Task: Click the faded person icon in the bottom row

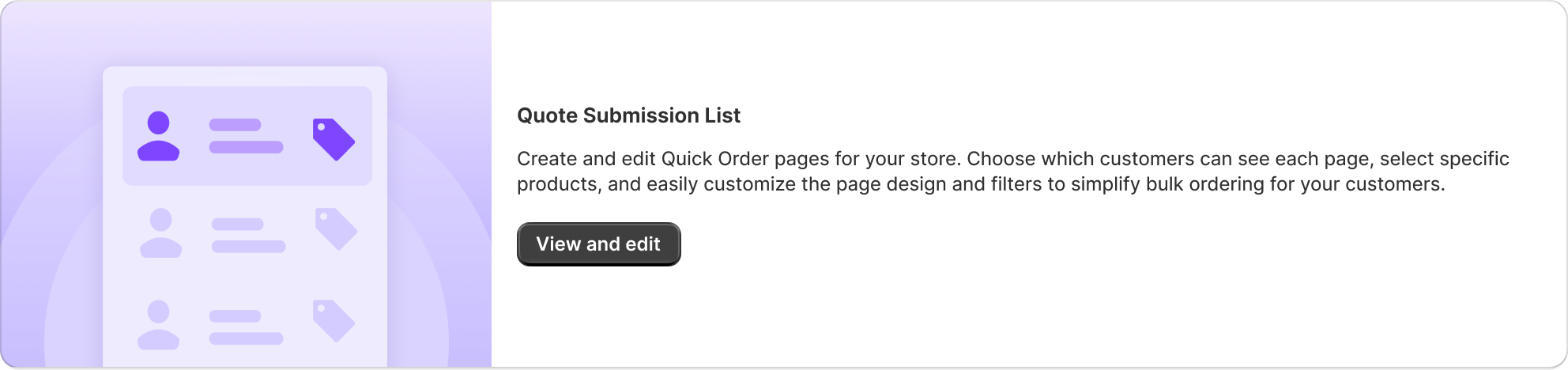Action: [159, 325]
